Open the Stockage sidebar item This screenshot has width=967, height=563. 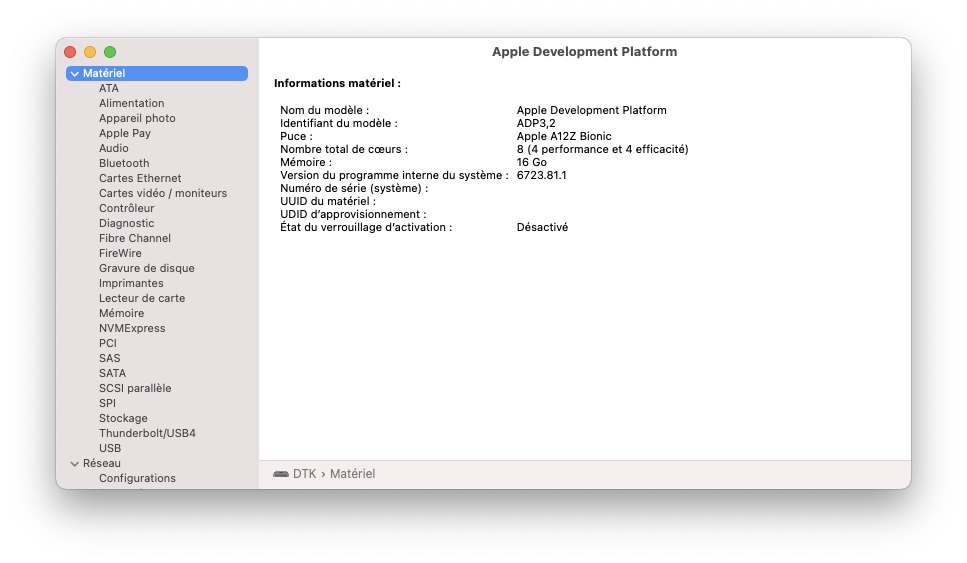pyautogui.click(x=123, y=418)
